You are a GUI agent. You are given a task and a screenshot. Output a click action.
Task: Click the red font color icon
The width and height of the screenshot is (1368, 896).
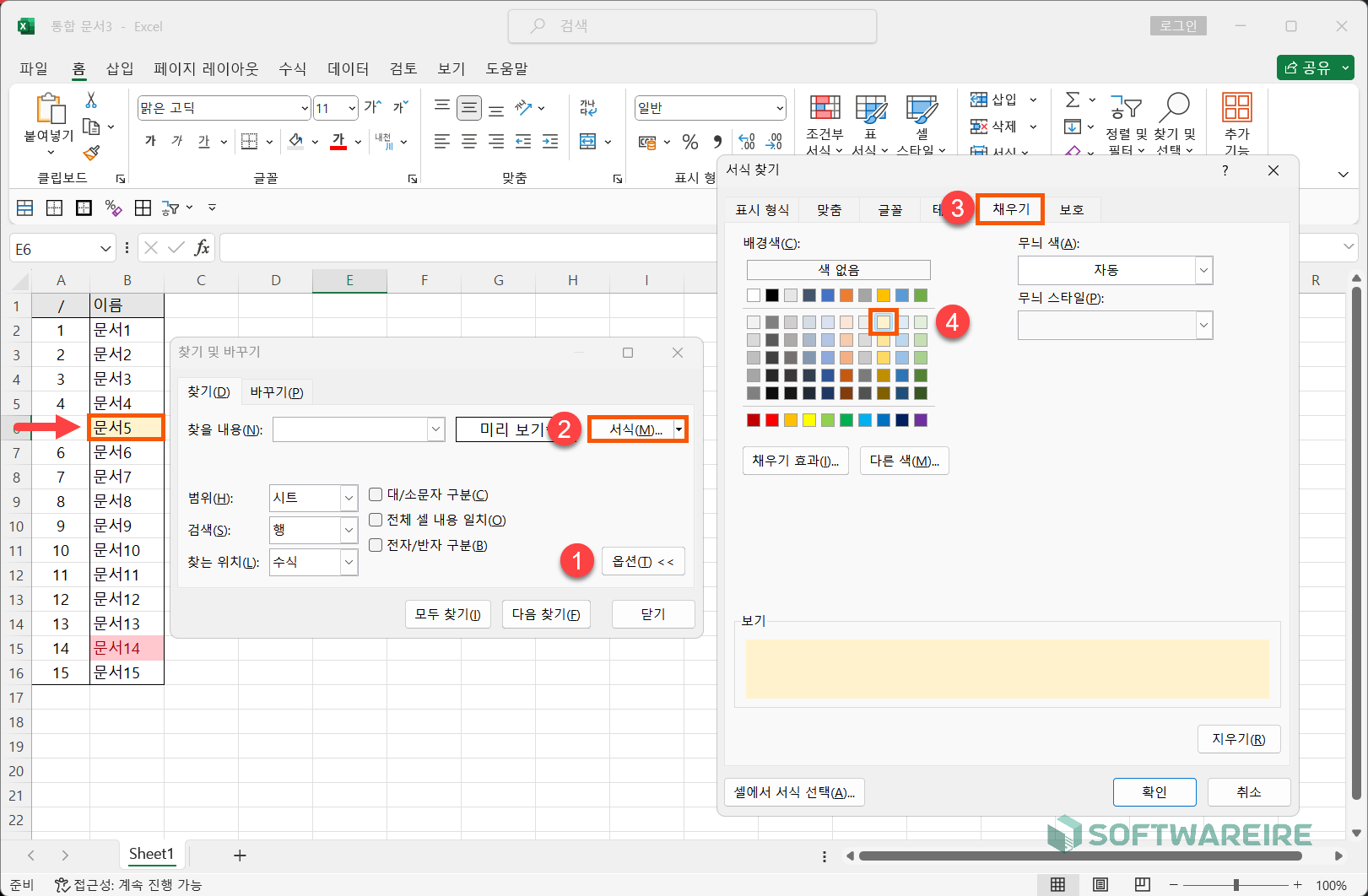click(338, 141)
